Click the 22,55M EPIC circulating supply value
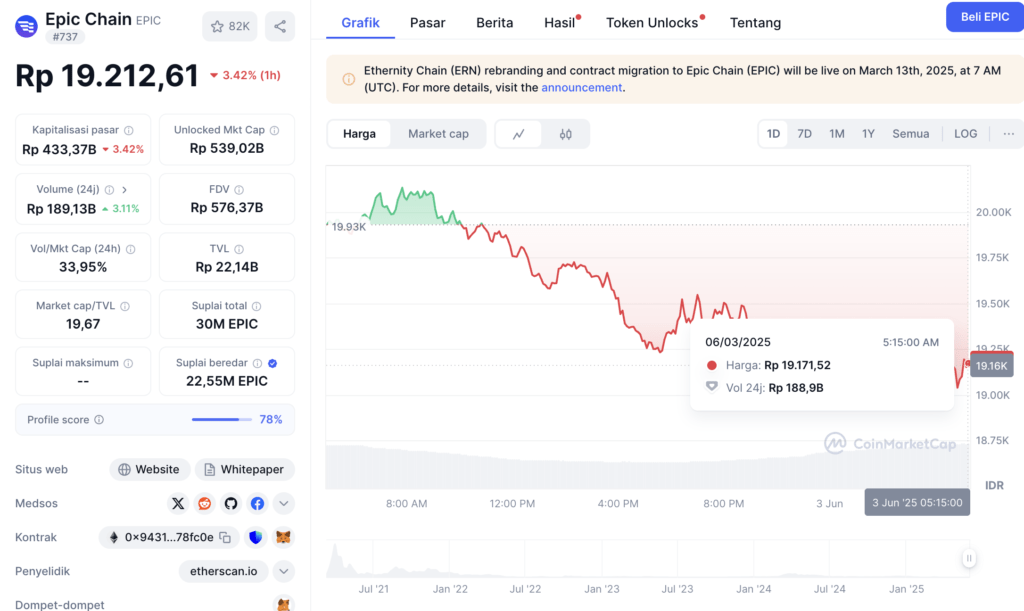This screenshot has width=1024, height=611. coord(227,381)
